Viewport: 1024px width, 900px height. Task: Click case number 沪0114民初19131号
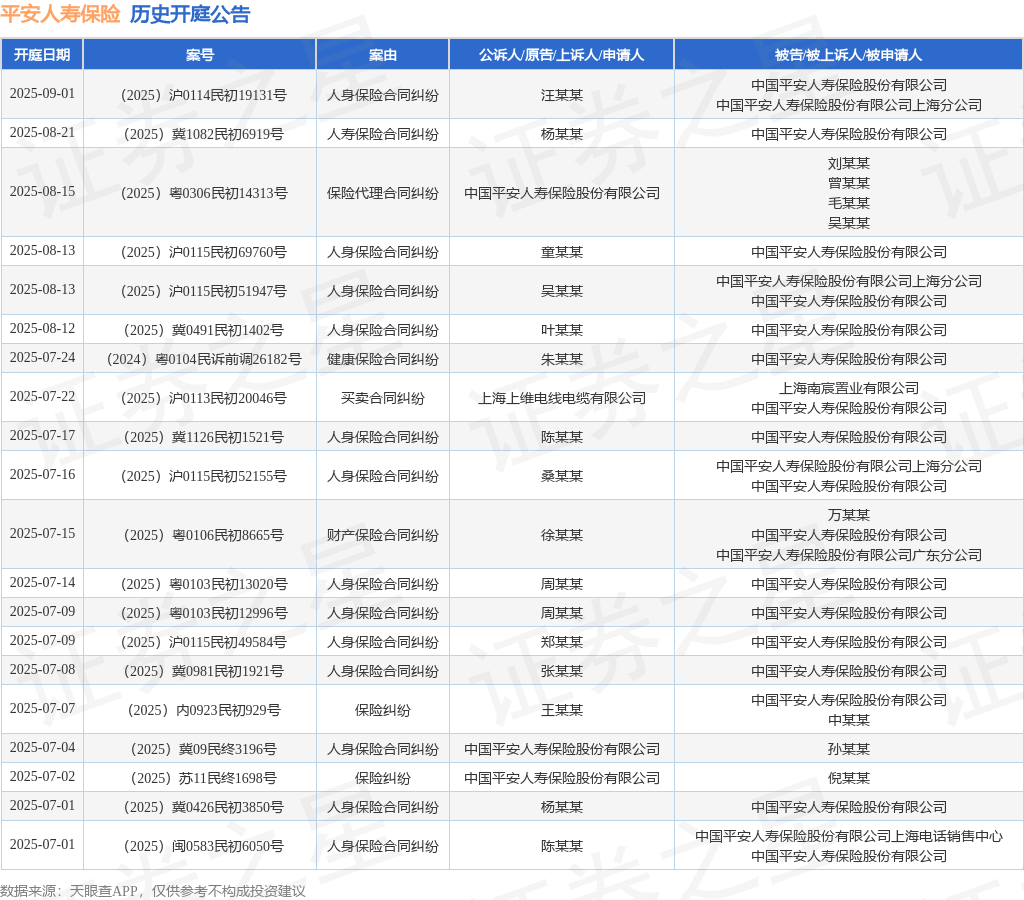pyautogui.click(x=204, y=95)
